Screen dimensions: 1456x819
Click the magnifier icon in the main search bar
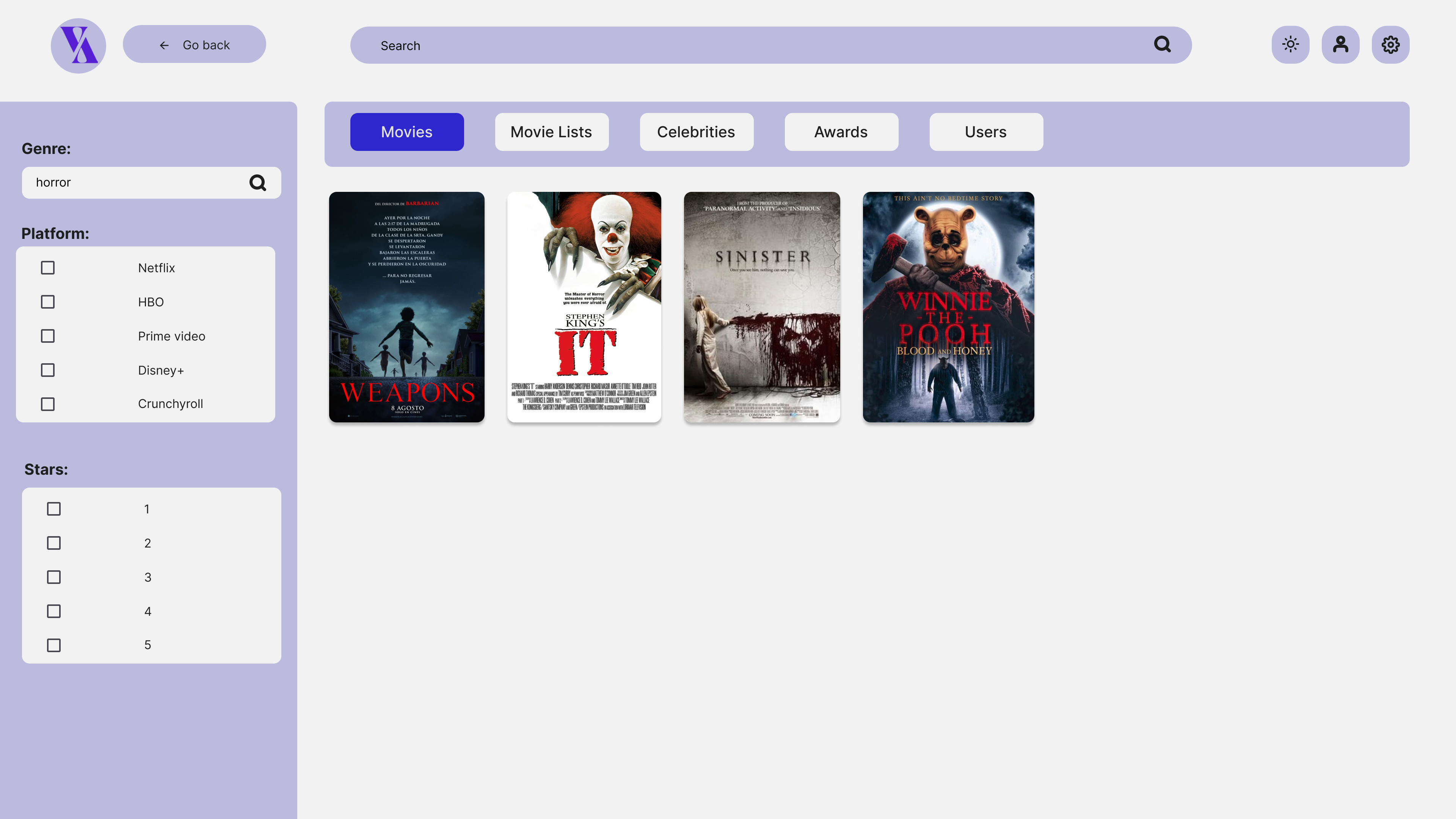pyautogui.click(x=1162, y=45)
